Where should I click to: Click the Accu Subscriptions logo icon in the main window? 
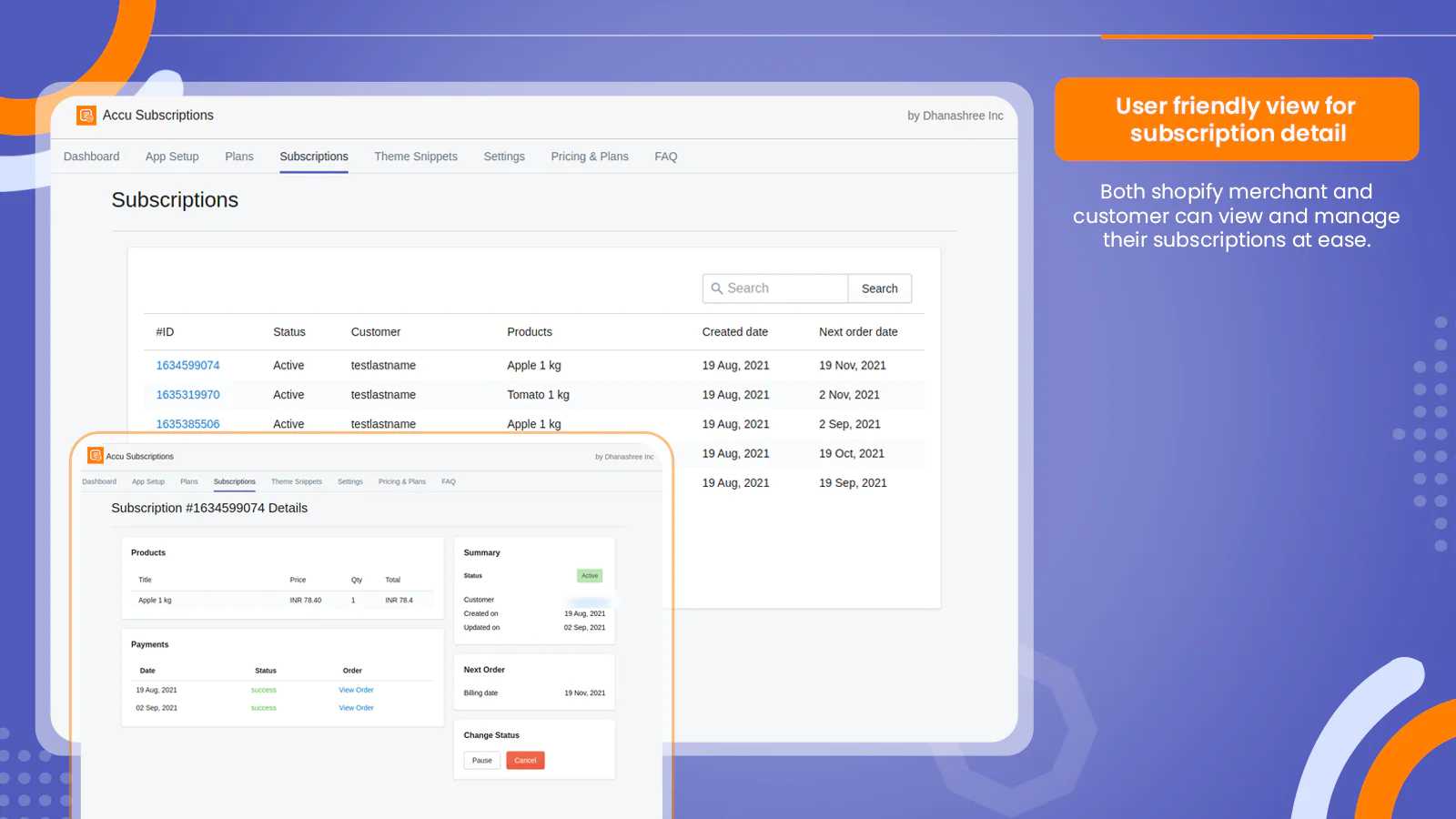click(86, 116)
